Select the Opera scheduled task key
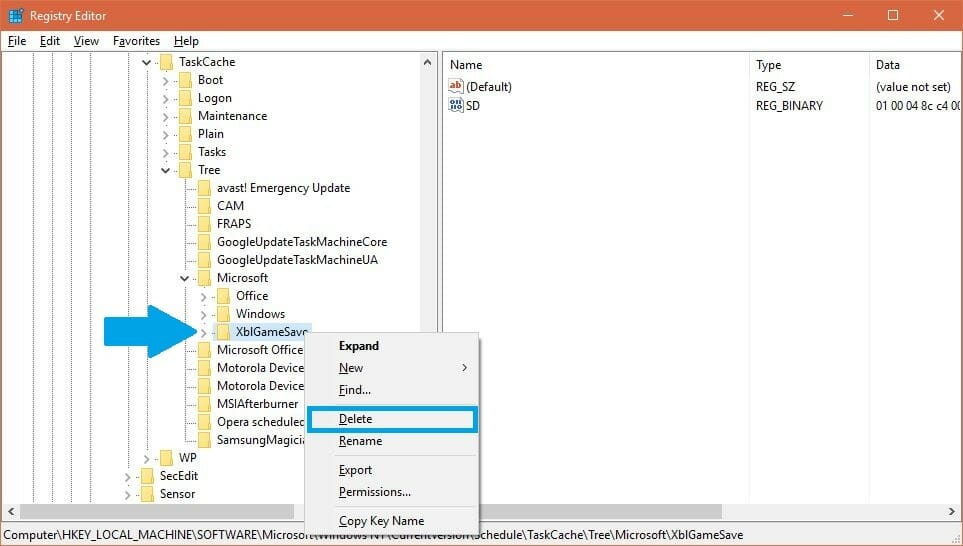 pyautogui.click(x=260, y=422)
